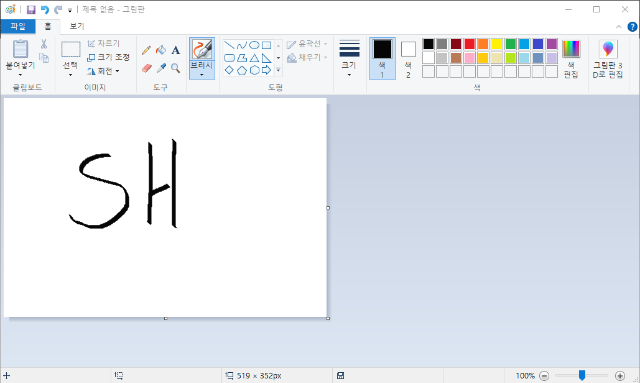Click the Brushes tool icon

pyautogui.click(x=202, y=49)
